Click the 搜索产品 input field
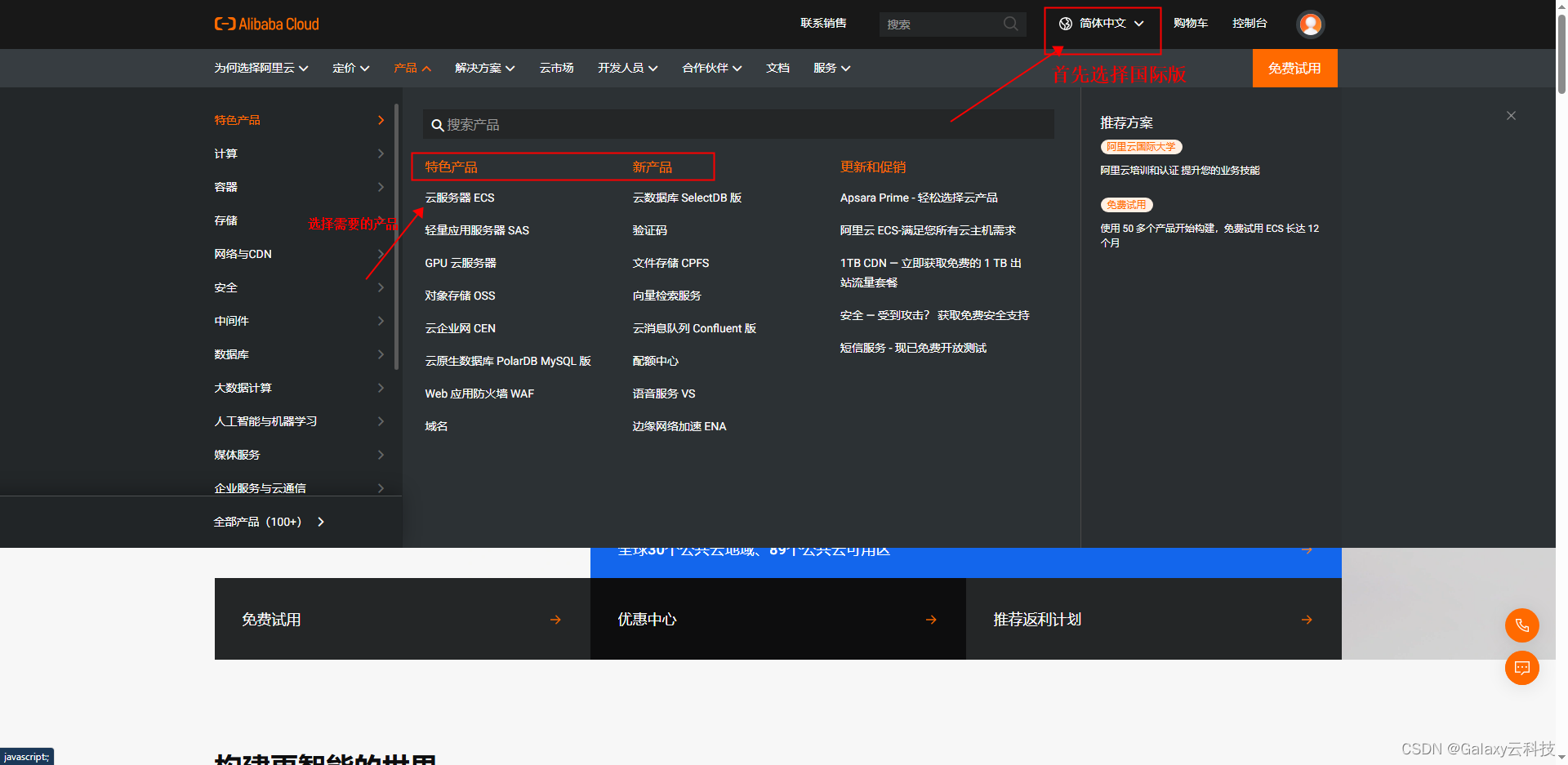The width and height of the screenshot is (1568, 765). (738, 125)
